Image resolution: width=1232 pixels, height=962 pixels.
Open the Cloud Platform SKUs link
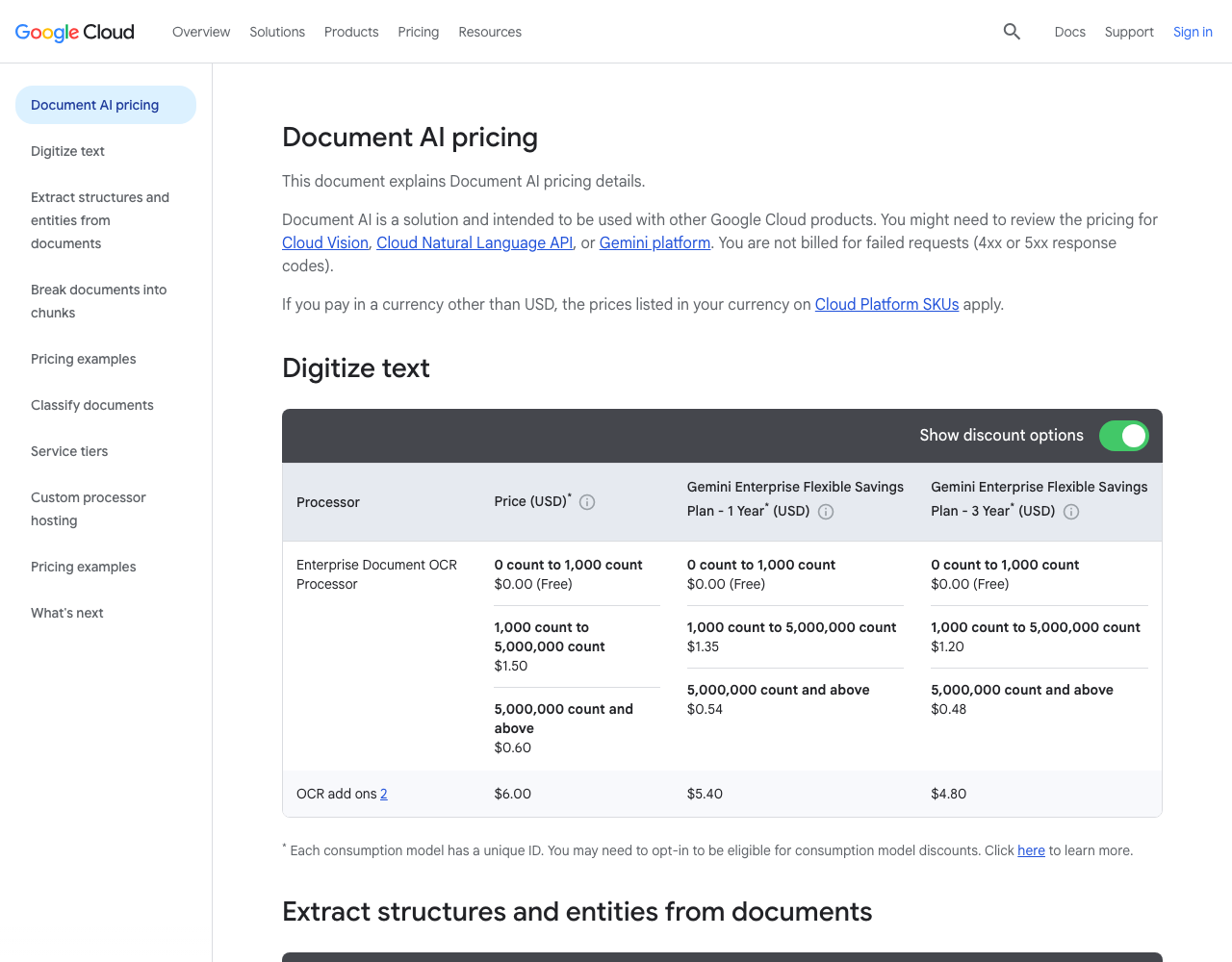886,304
